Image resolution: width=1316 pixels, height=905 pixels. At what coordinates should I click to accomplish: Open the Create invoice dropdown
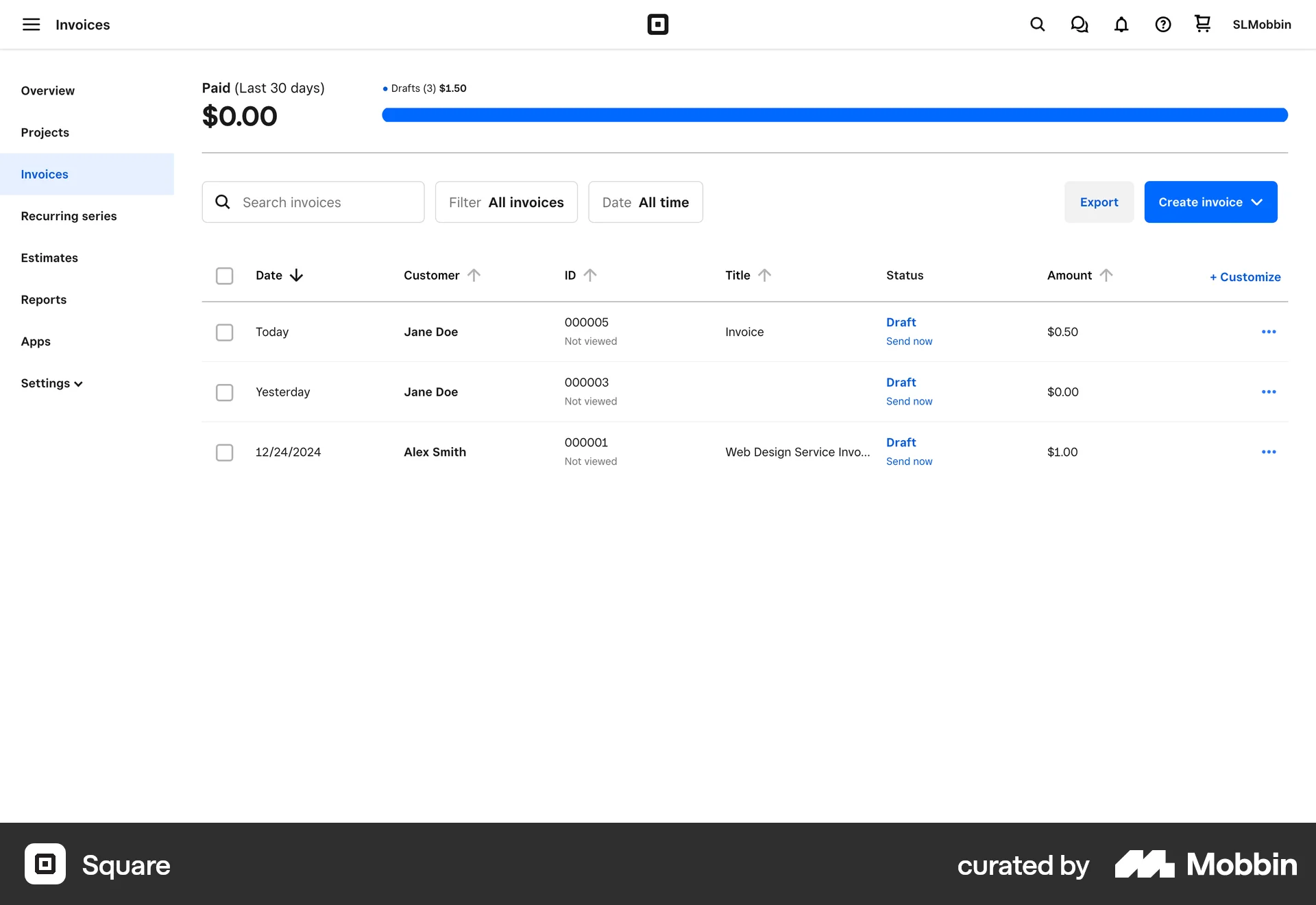tap(1210, 202)
